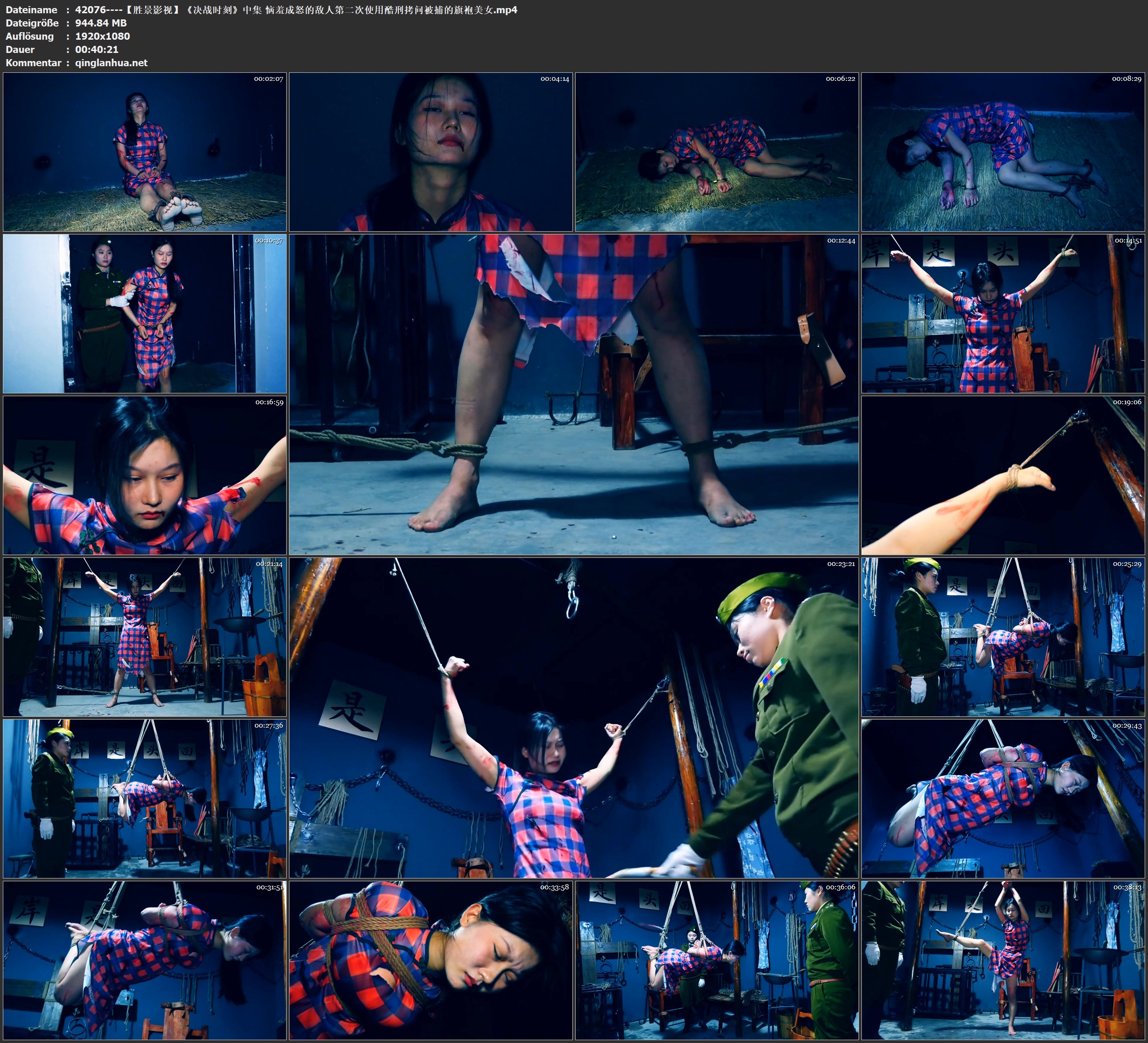The height and width of the screenshot is (1043, 1148).
Task: Open the thumbnail marked 00:04:14
Action: pyautogui.click(x=430, y=151)
